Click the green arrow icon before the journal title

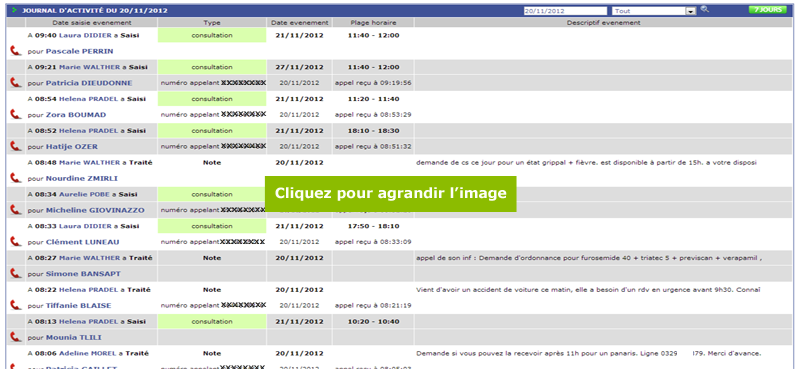click(14, 10)
